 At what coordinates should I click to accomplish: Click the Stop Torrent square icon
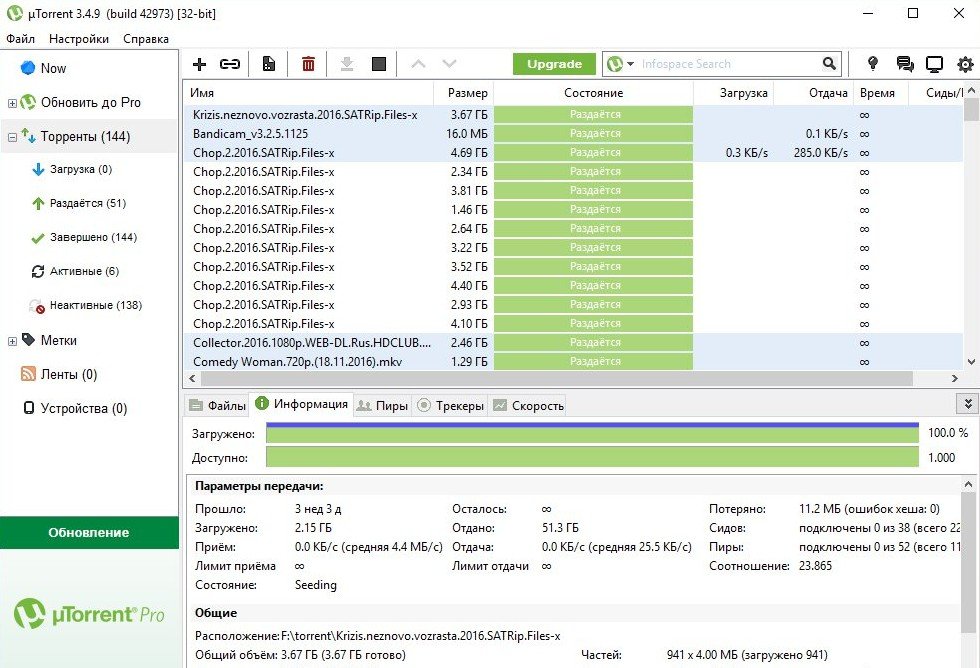(x=379, y=64)
